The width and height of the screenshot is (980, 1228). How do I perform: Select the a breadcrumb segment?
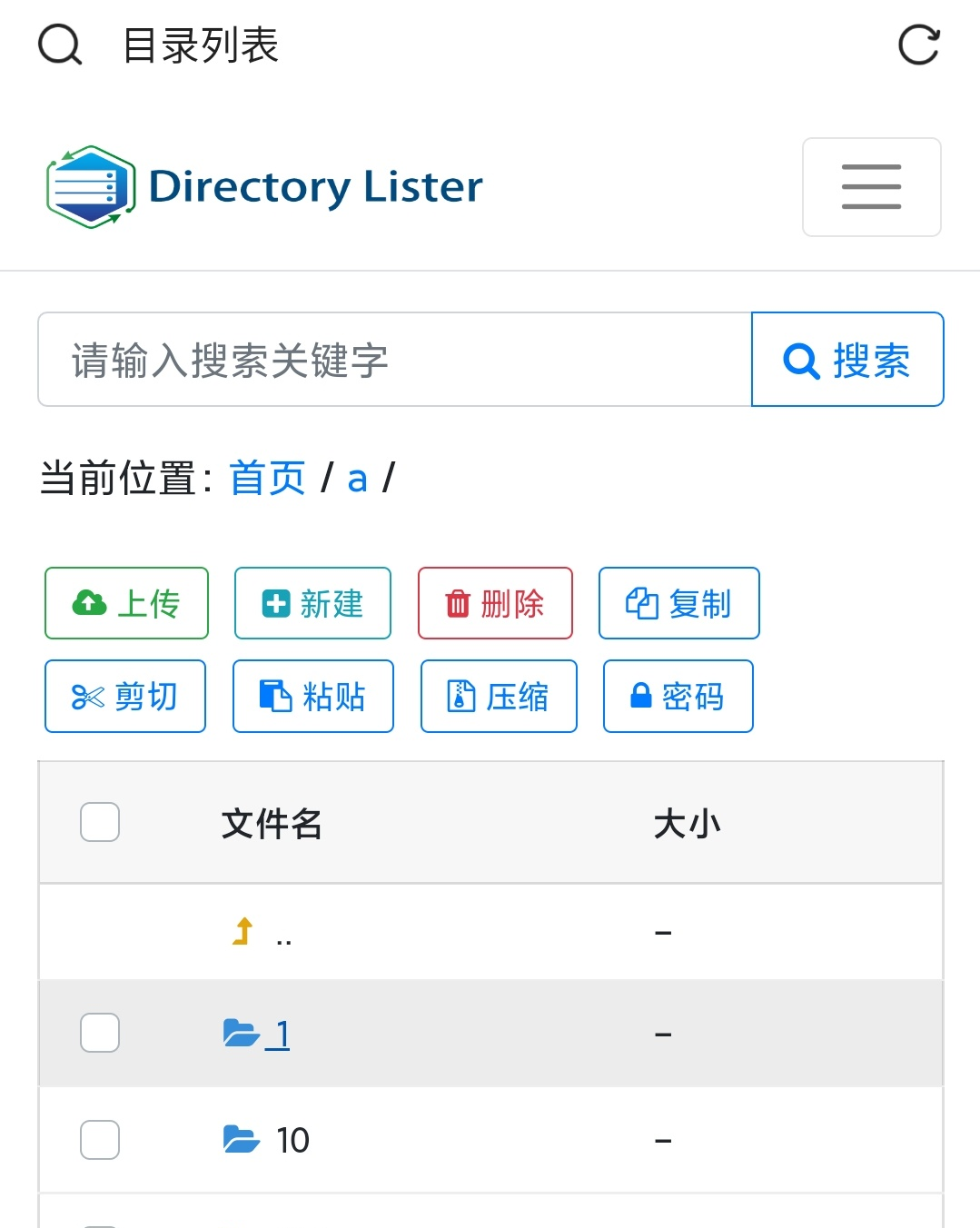click(356, 477)
